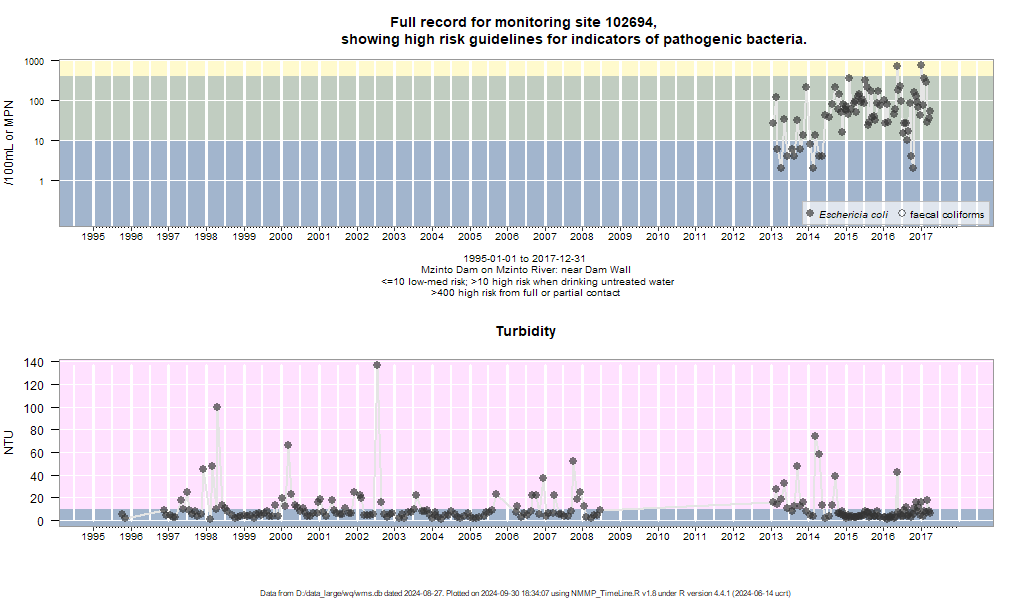Click '1995' on bacteria chart x-axis
Viewport: 1024px width, 600px height.
click(x=93, y=236)
